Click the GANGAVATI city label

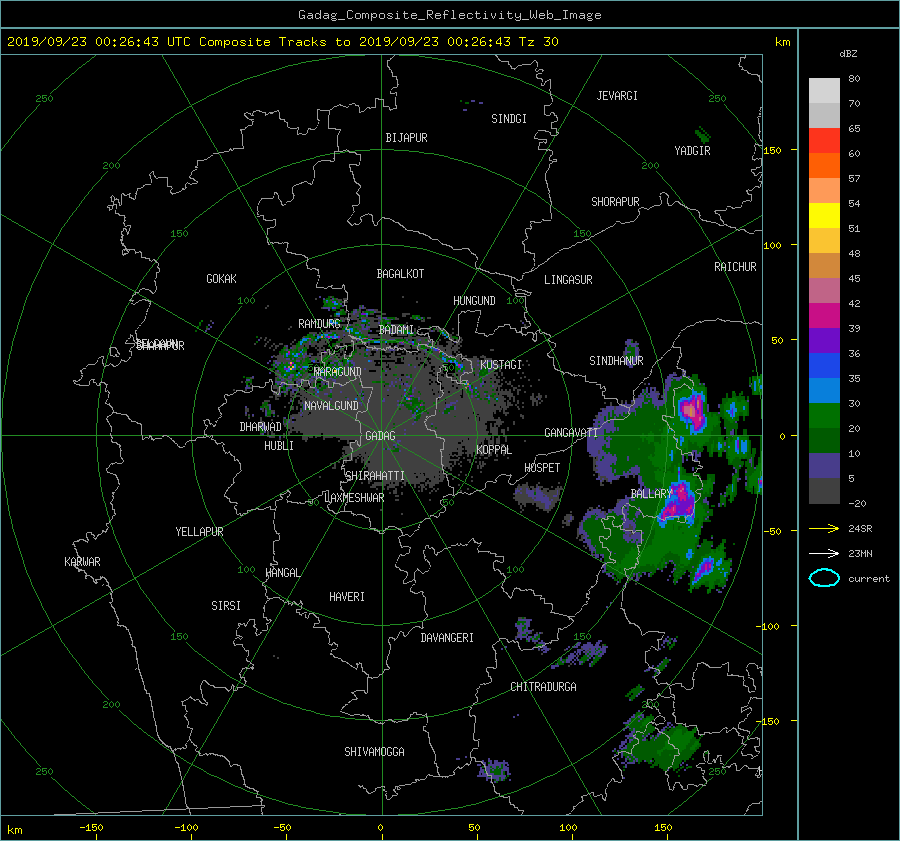click(x=571, y=433)
